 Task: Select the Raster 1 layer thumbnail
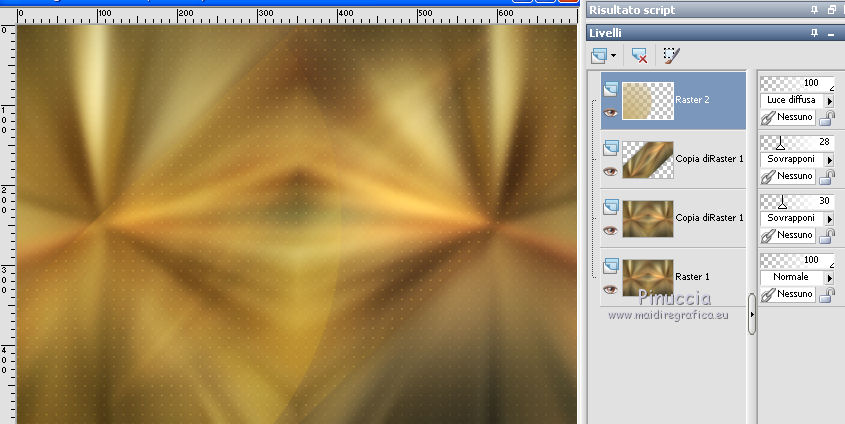648,277
